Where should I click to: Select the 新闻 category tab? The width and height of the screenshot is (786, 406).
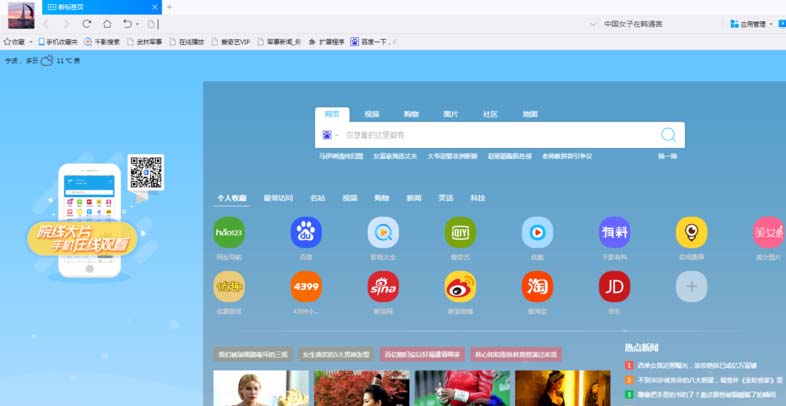[x=413, y=198]
